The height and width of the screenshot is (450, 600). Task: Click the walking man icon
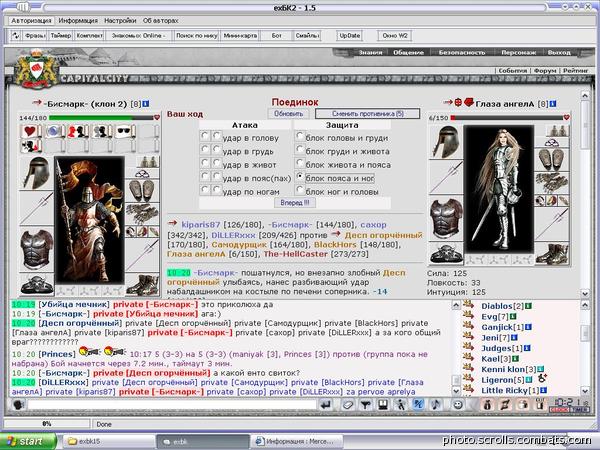(401, 404)
